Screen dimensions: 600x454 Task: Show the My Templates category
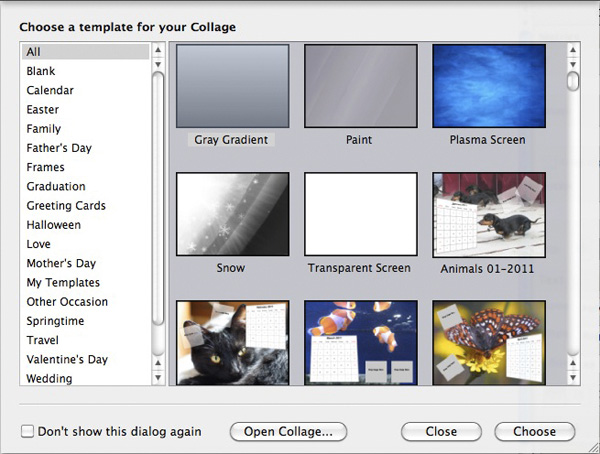(x=63, y=283)
